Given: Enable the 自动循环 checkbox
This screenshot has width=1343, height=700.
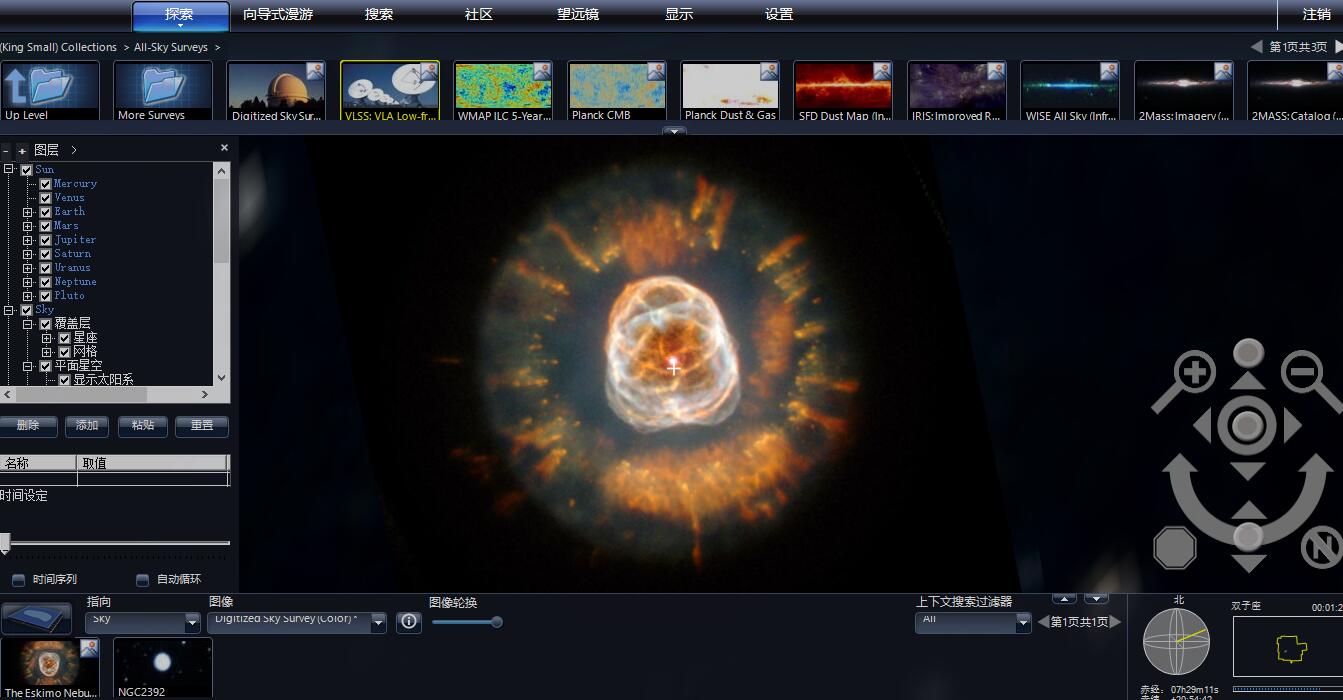Looking at the screenshot, I should tap(142, 580).
